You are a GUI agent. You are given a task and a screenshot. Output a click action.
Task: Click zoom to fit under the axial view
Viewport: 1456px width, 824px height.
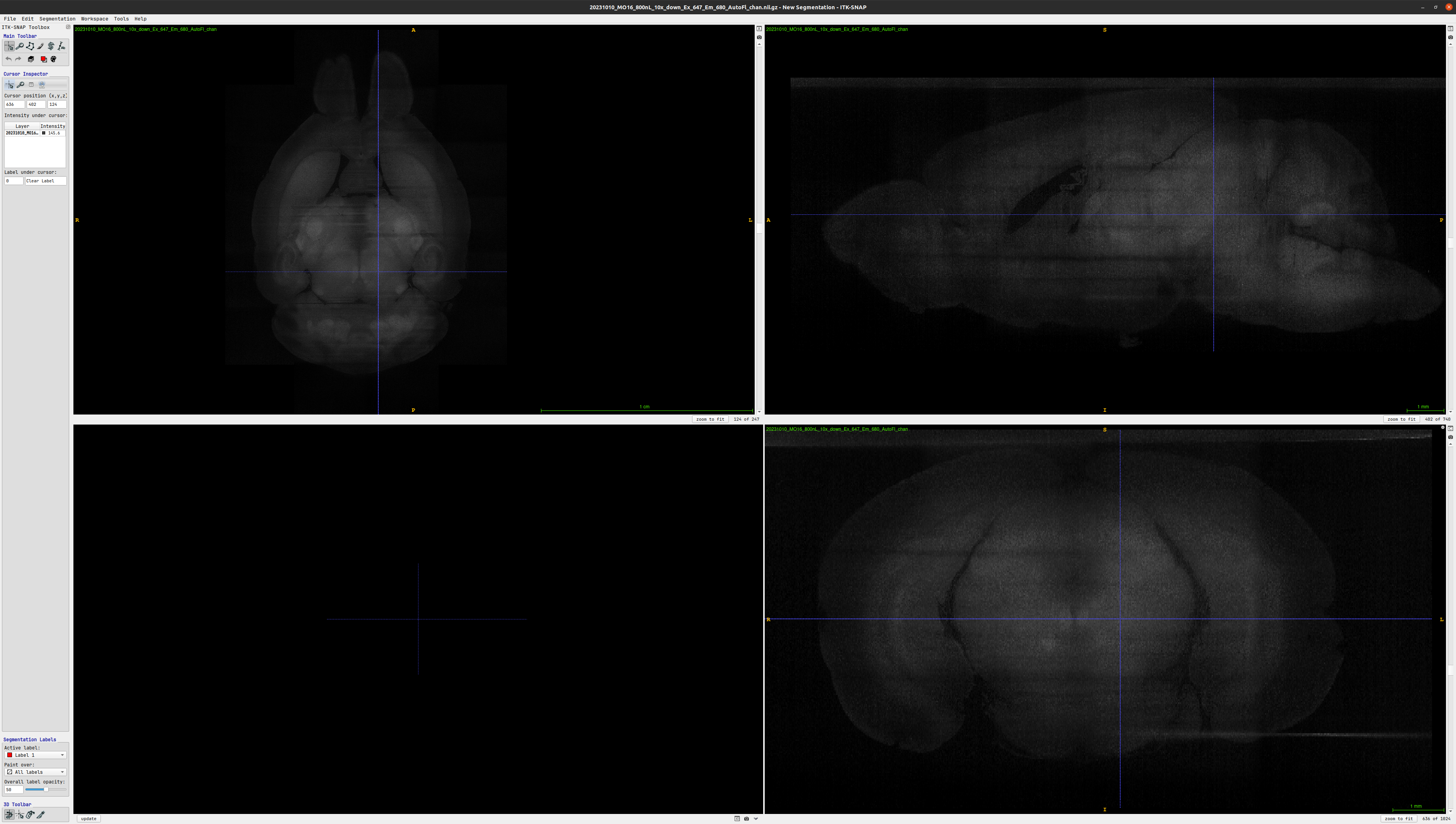[x=710, y=420]
